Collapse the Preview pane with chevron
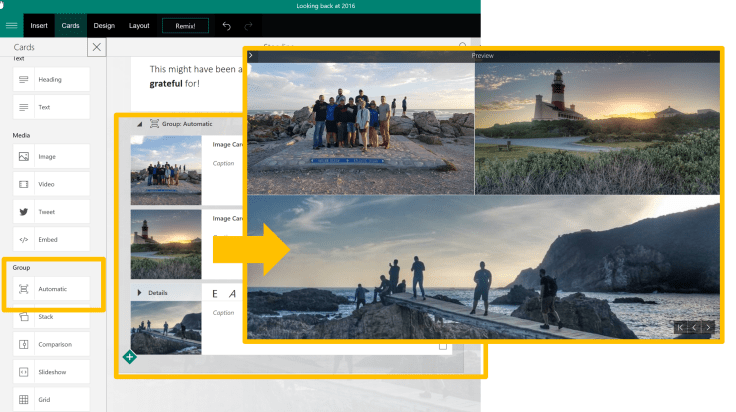 251,56
